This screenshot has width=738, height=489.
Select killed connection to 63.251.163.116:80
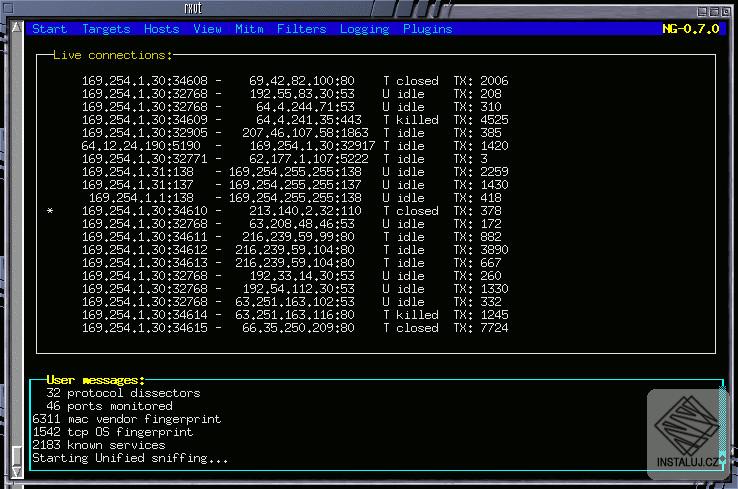click(x=295, y=314)
